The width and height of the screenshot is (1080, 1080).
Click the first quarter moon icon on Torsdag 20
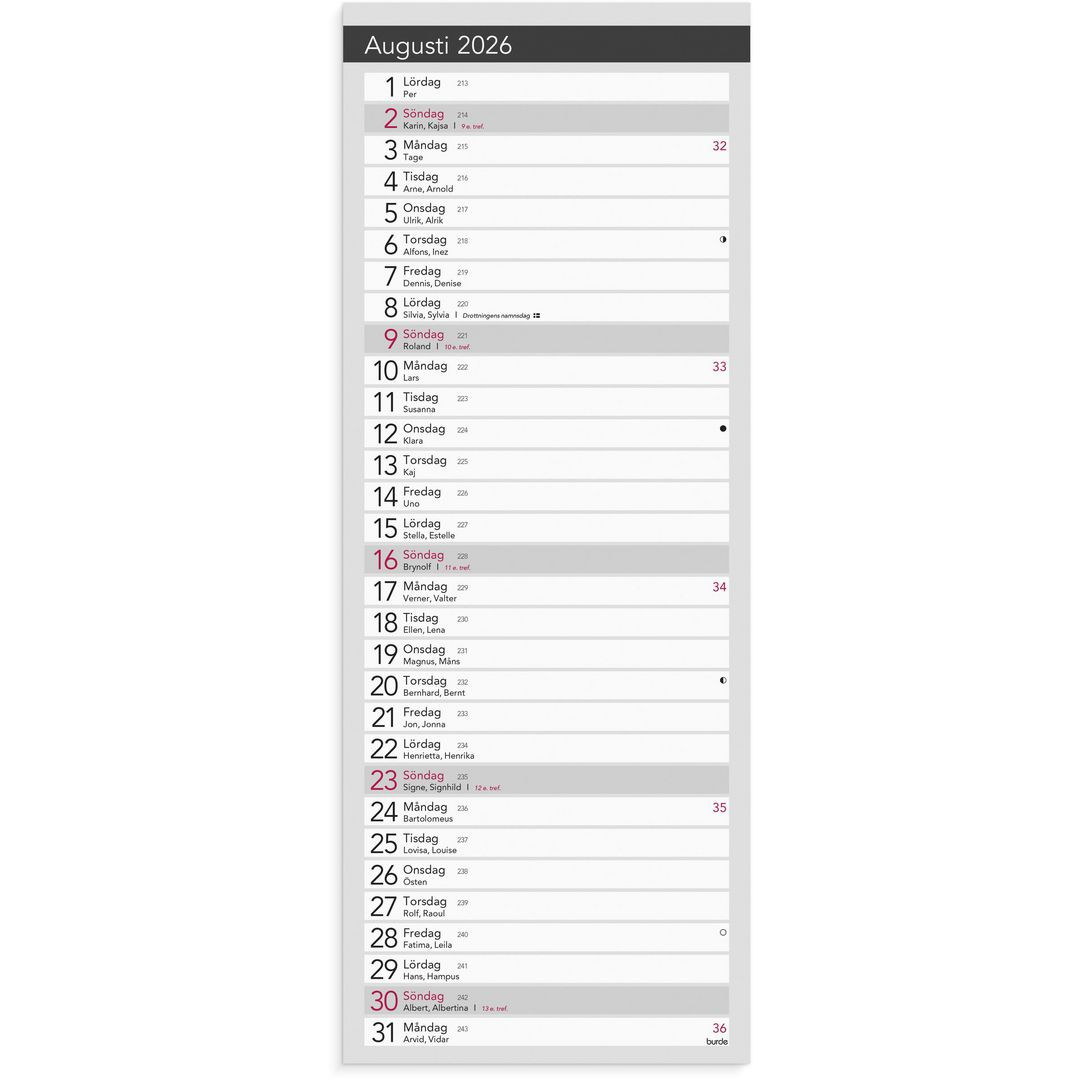click(723, 680)
